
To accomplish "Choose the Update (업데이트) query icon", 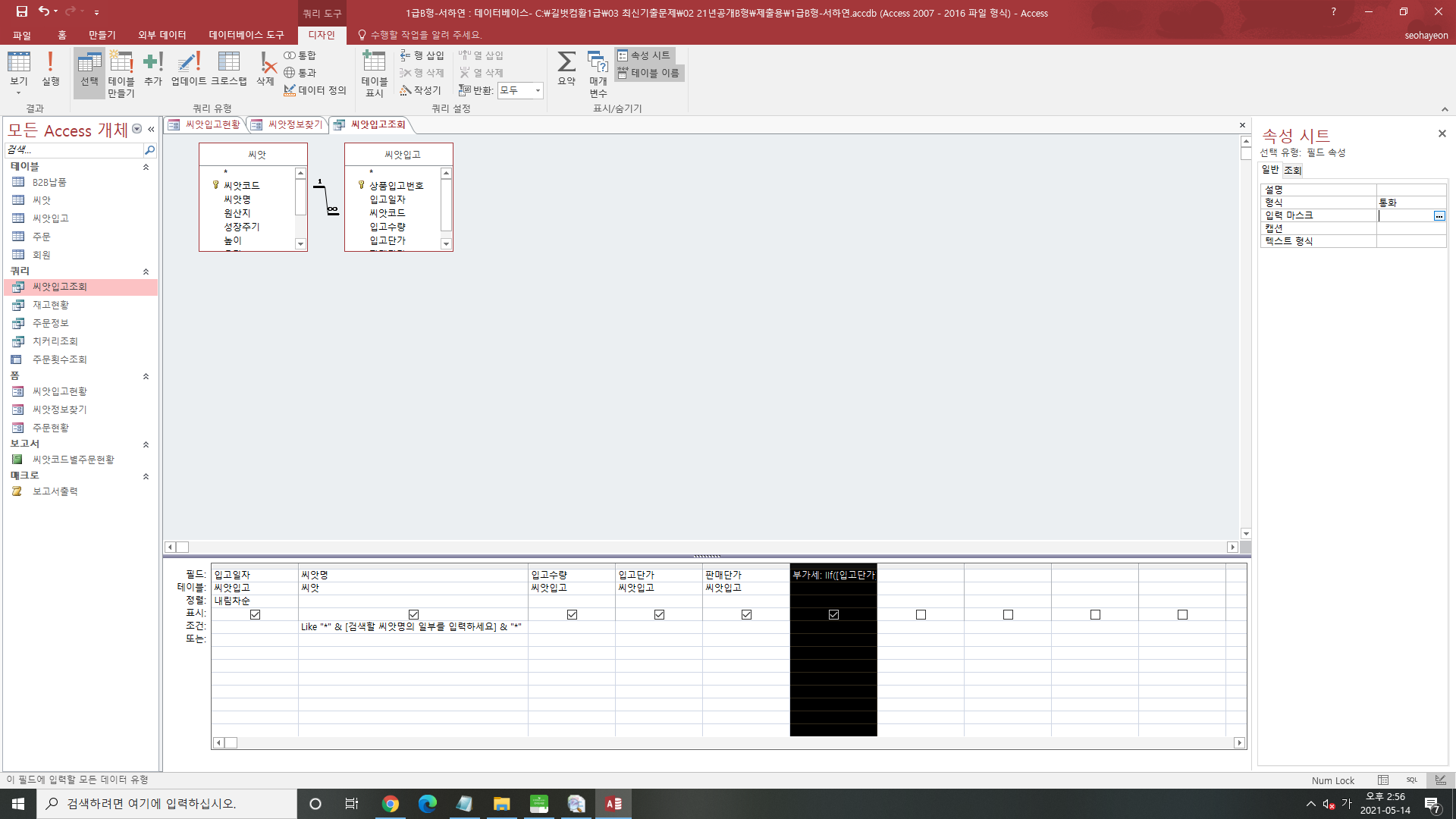I will point(188,69).
